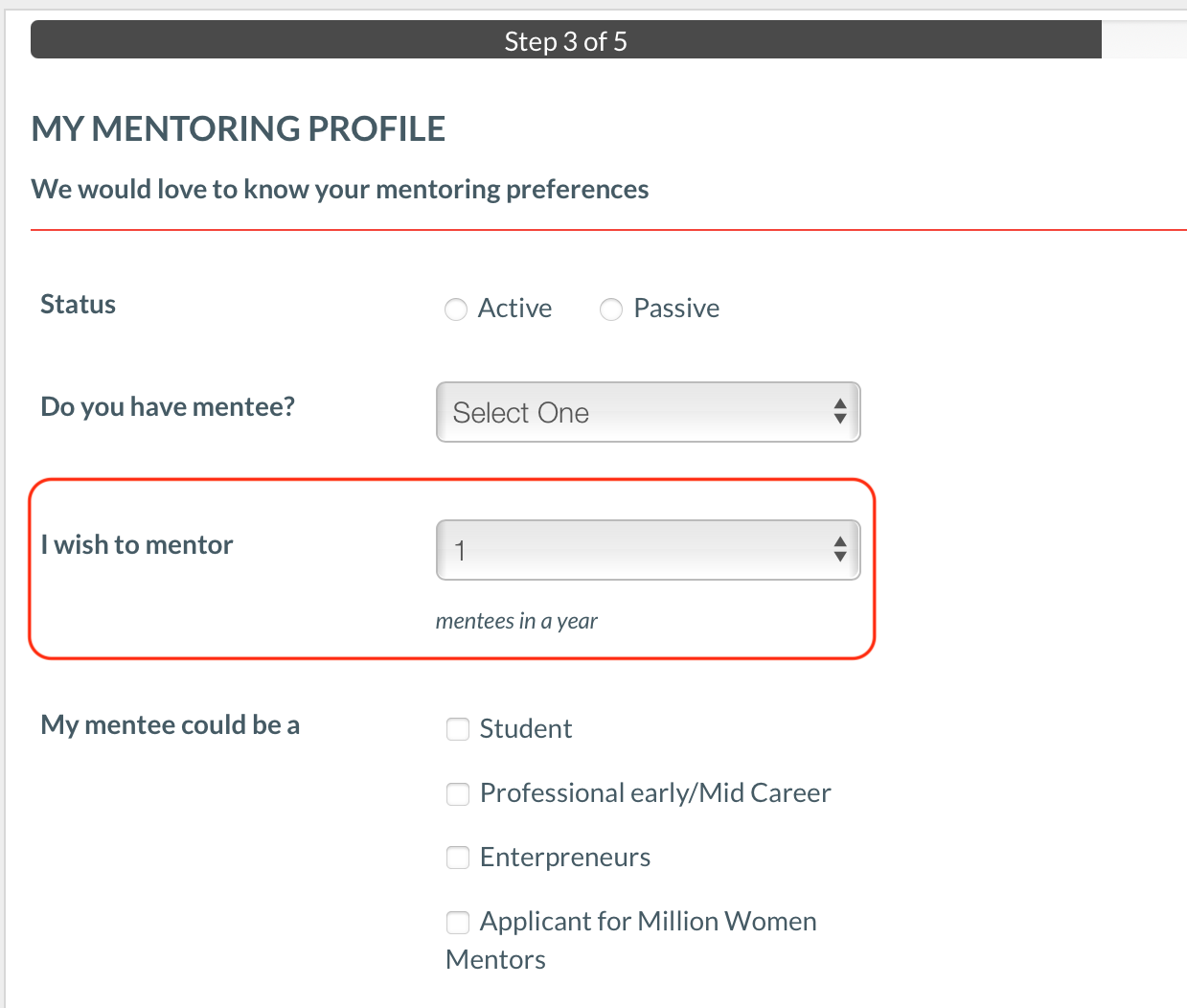Click the 'I wish to mentor' label

(x=137, y=544)
